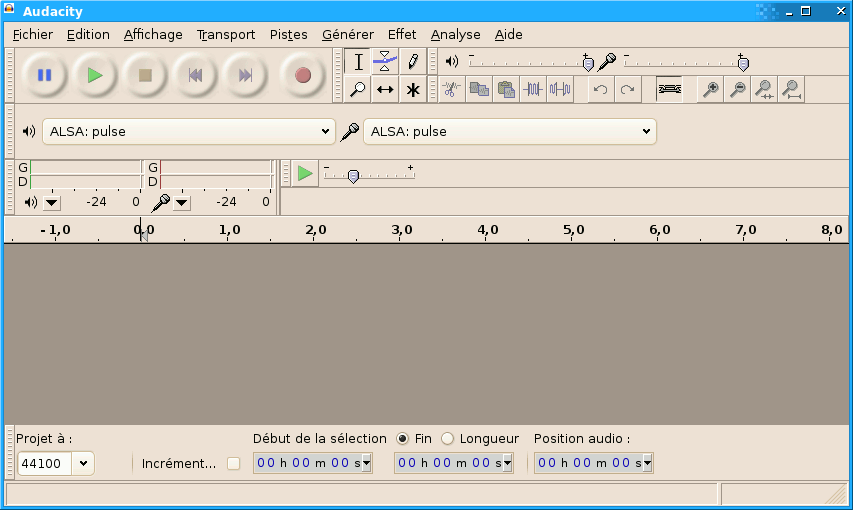Open the Pistes menu

point(288,35)
